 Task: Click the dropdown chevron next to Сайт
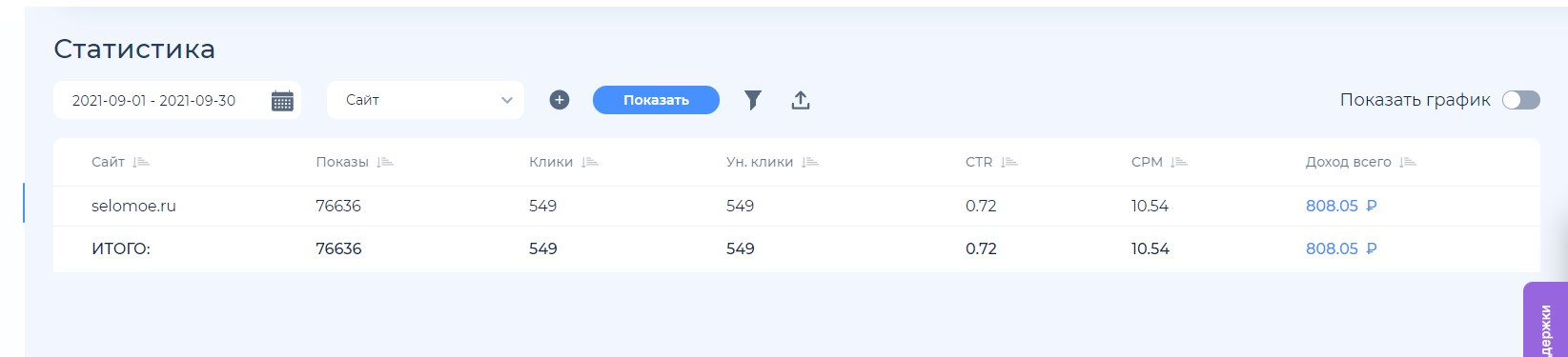coord(506,100)
